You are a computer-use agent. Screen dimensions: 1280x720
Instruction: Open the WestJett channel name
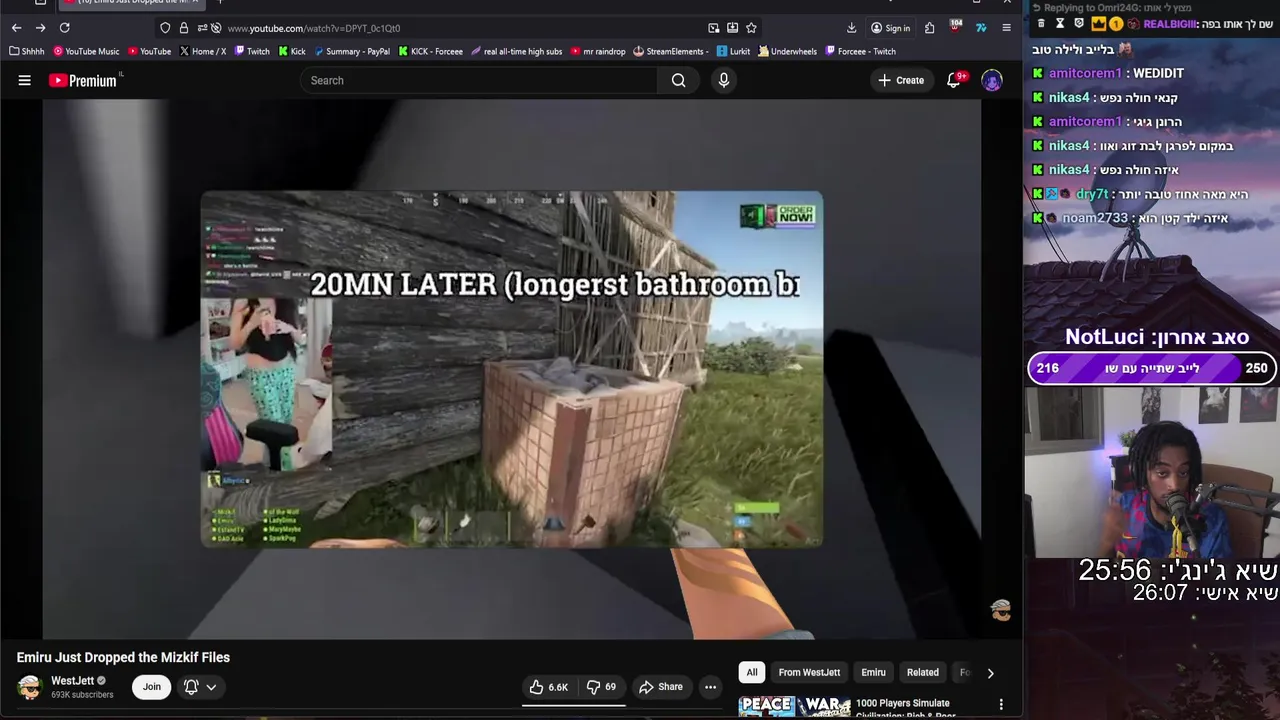(72, 681)
